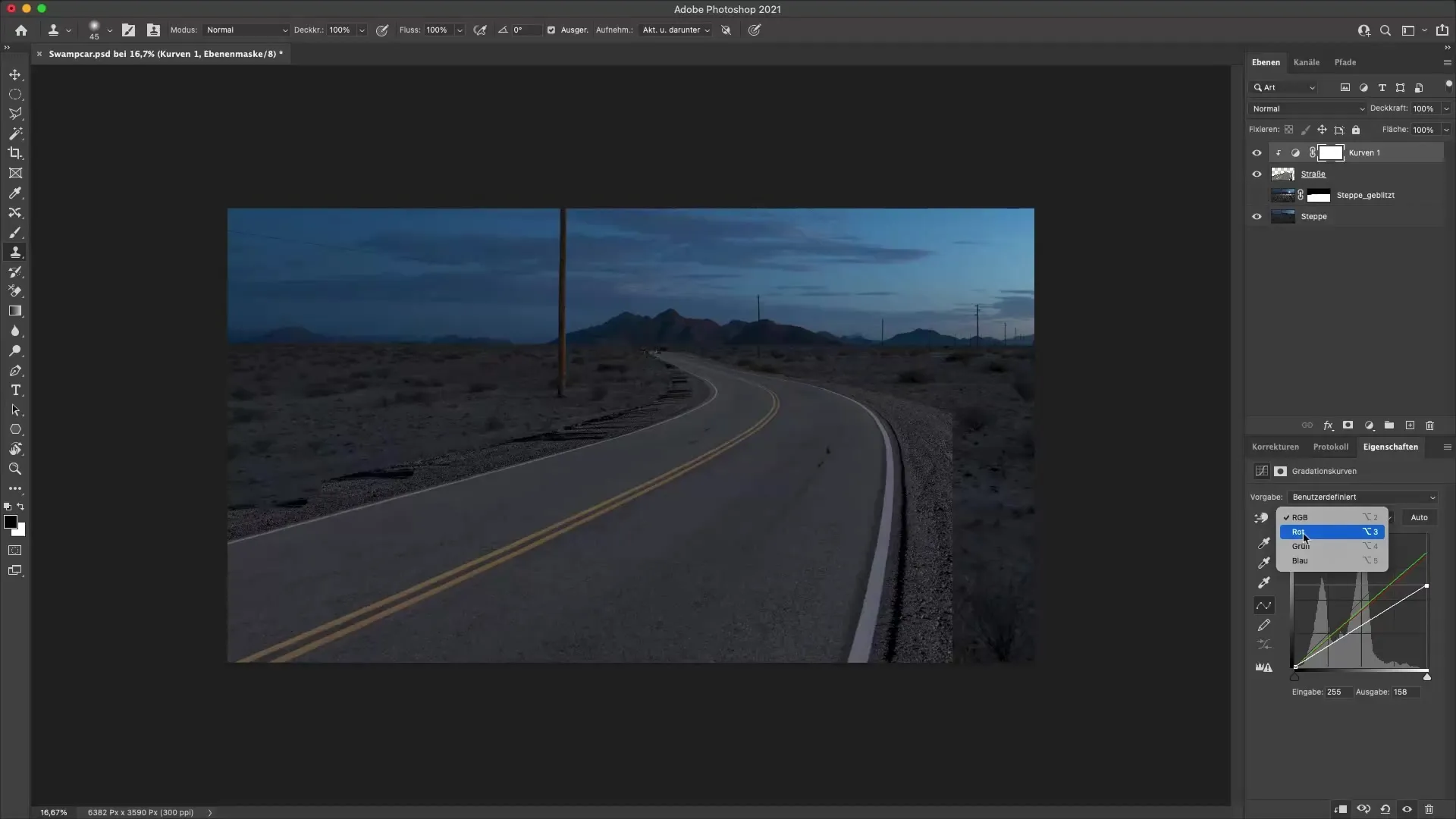
Task: Uncheck the Ausger. checkbox
Action: 551,30
